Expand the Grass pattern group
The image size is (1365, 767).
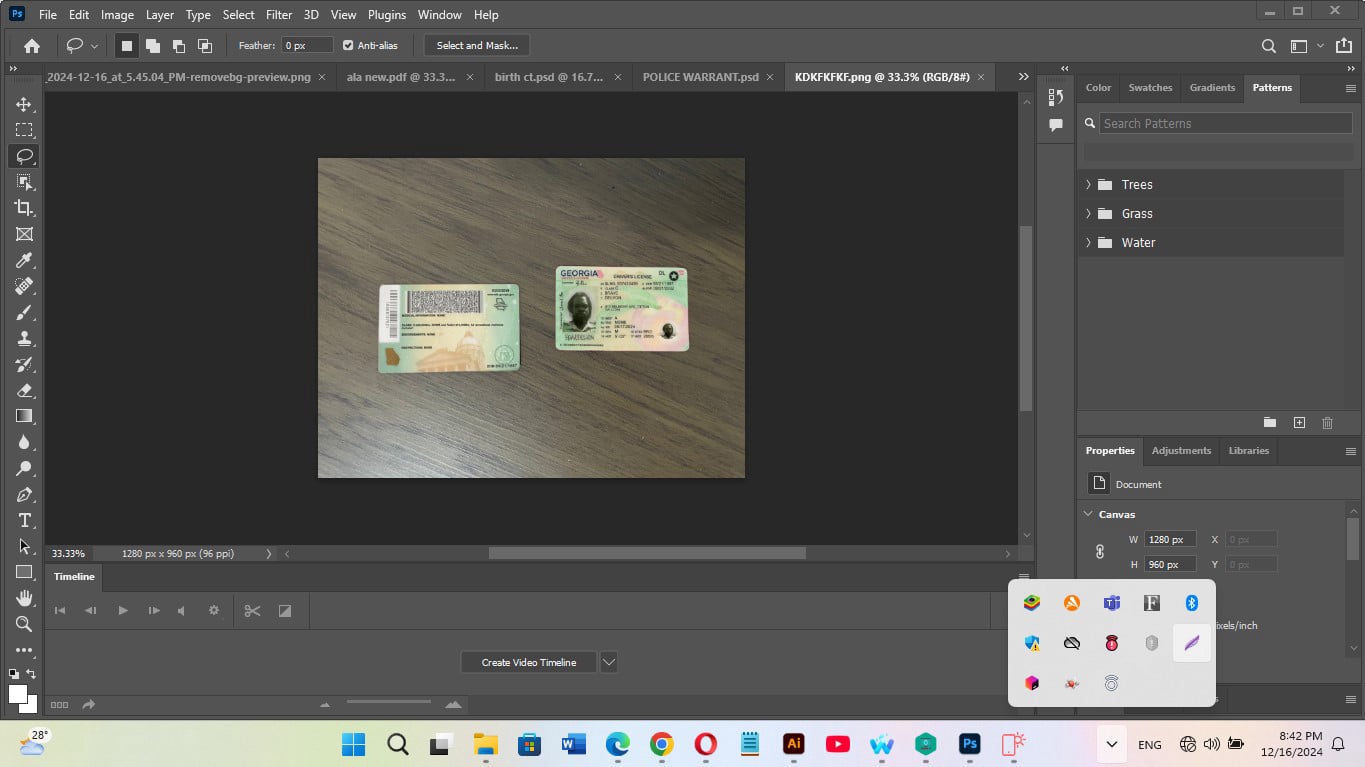point(1088,213)
